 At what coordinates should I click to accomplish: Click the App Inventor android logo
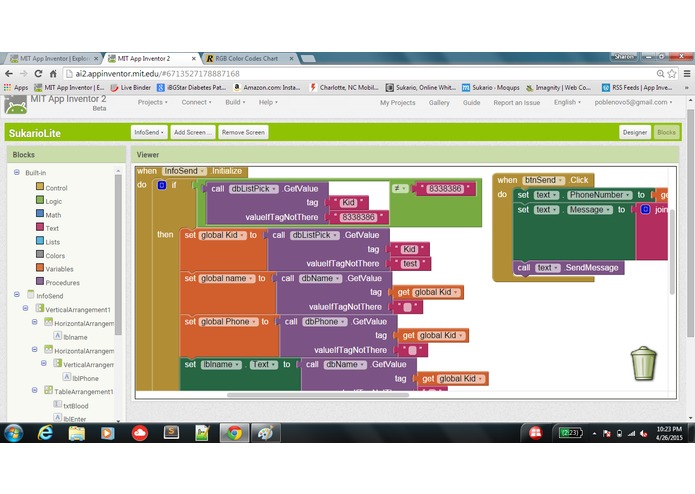[16, 105]
